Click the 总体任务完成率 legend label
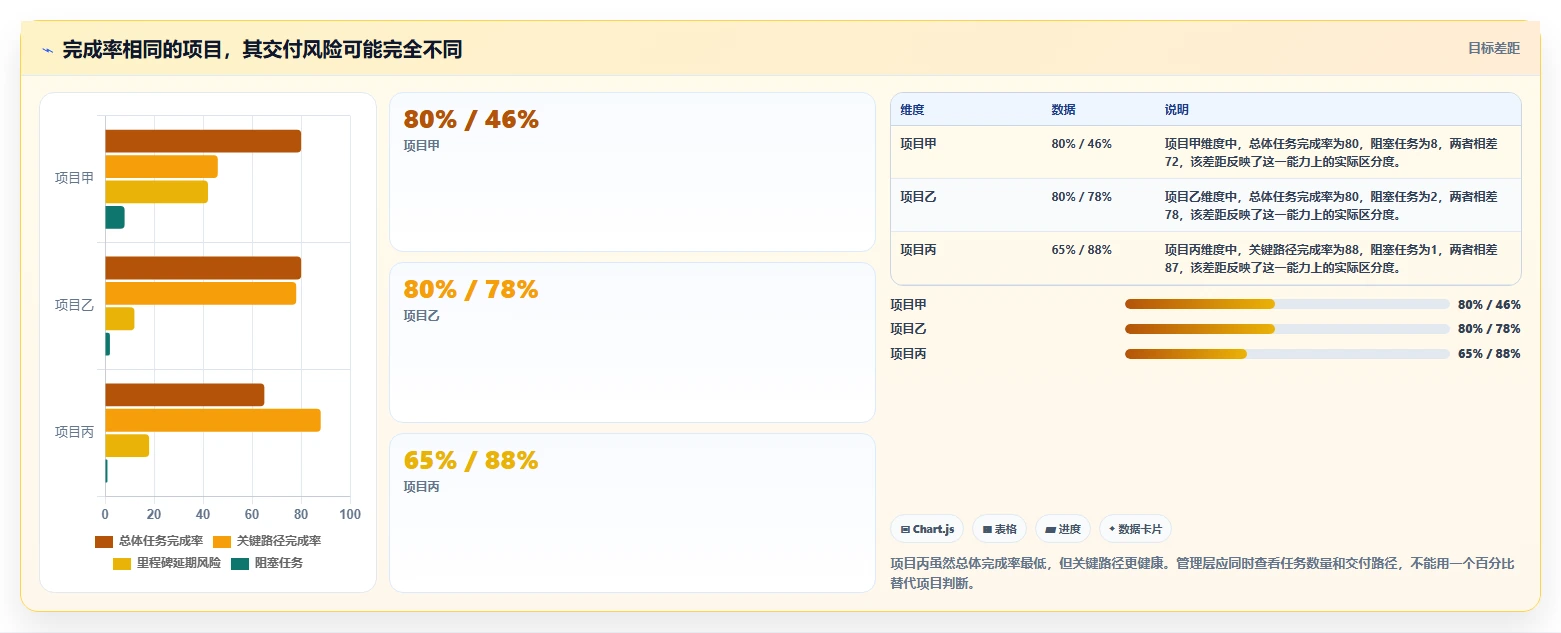1561x633 pixels. (161, 541)
